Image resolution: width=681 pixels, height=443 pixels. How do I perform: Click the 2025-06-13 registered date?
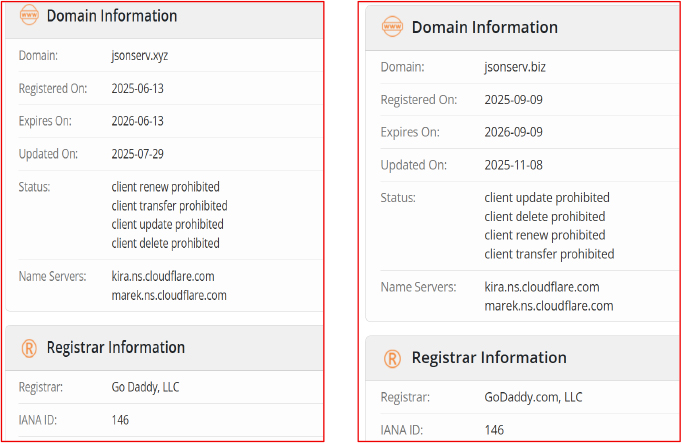click(137, 89)
